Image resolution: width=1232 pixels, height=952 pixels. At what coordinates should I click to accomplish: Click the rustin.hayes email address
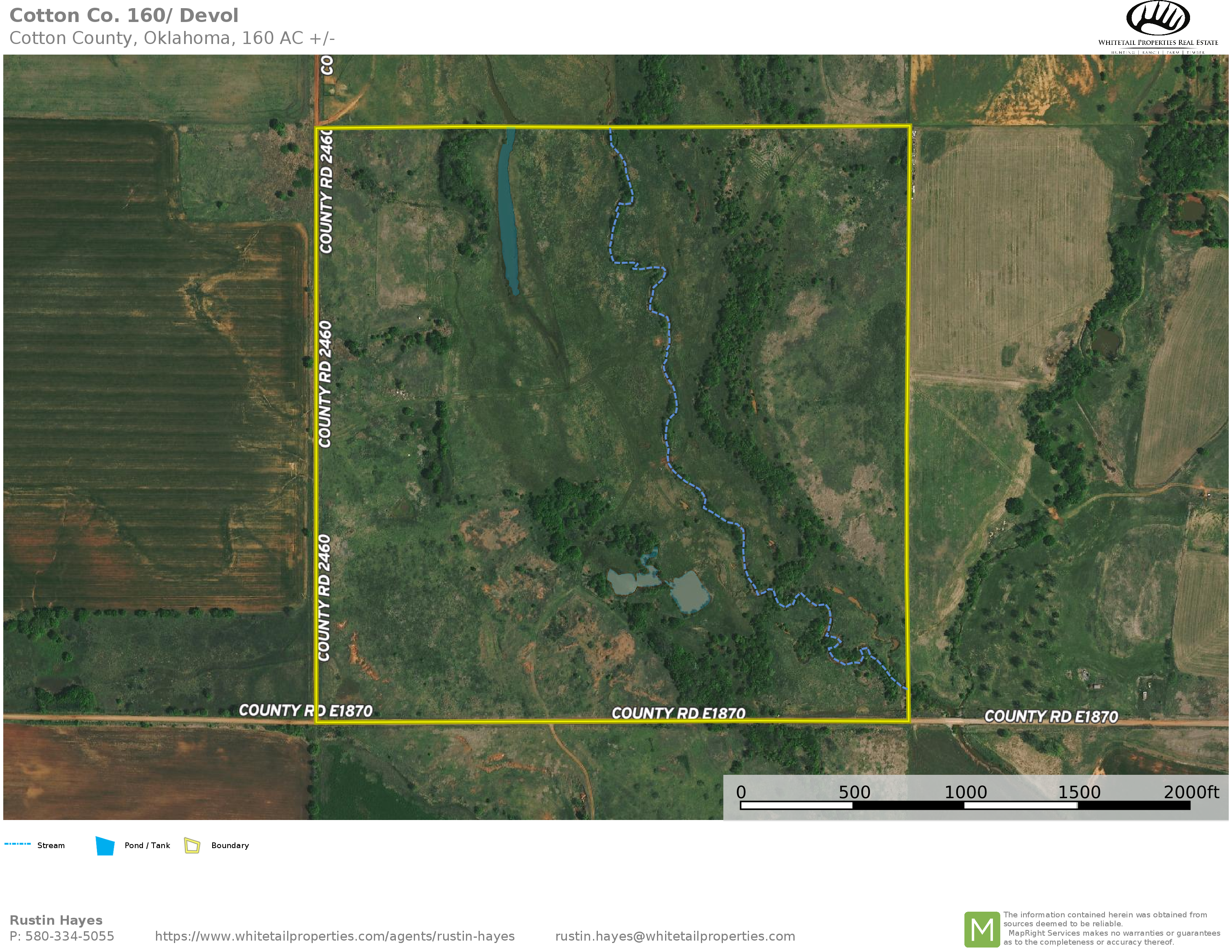[x=675, y=936]
